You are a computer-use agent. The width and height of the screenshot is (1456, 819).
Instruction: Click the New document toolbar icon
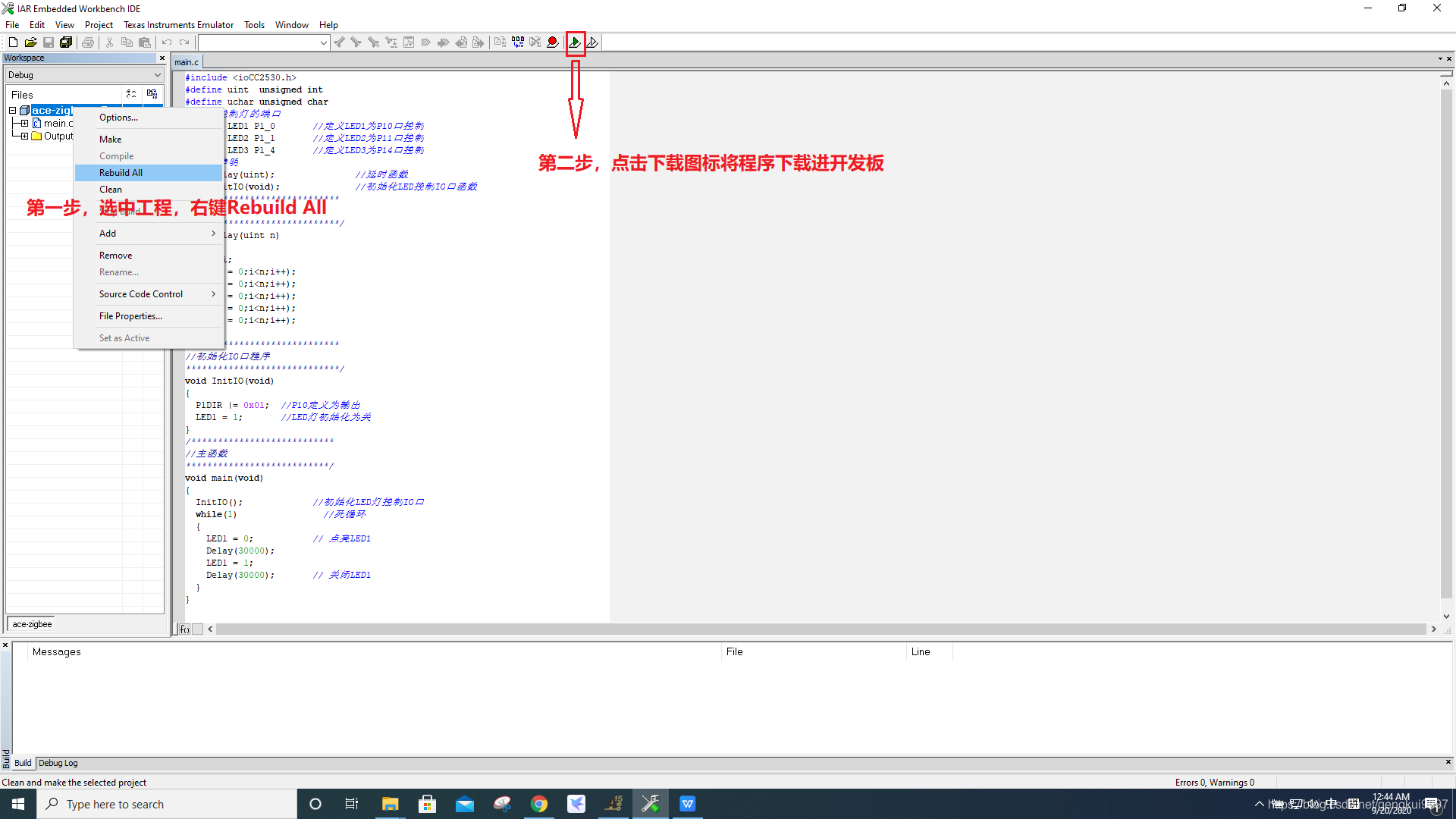[x=13, y=42]
